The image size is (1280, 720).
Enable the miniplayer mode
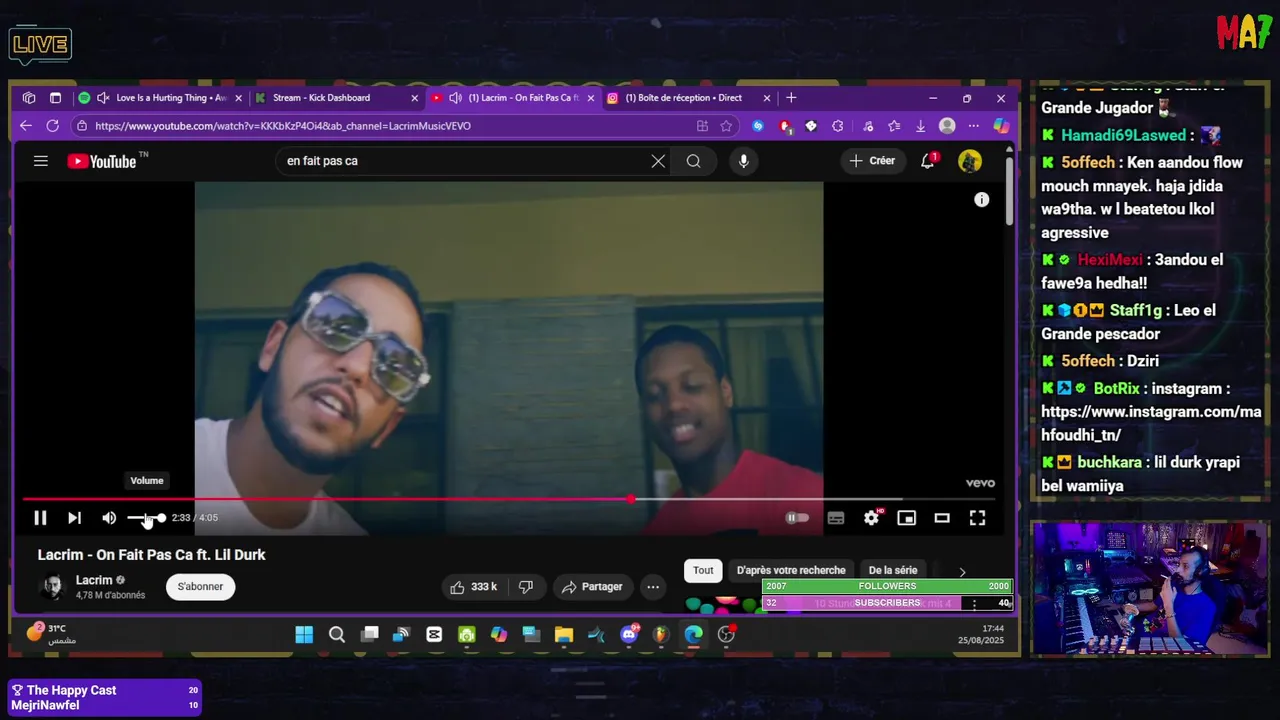[907, 518]
